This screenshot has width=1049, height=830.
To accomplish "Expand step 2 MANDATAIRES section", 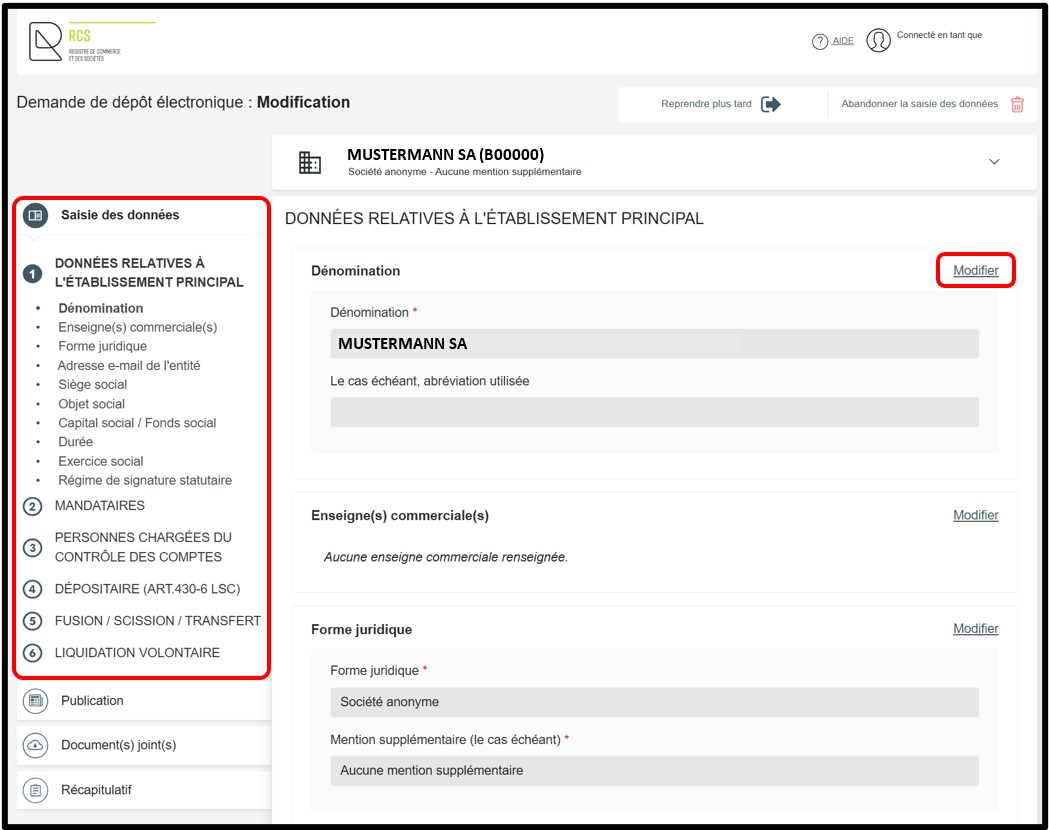I will point(99,506).
